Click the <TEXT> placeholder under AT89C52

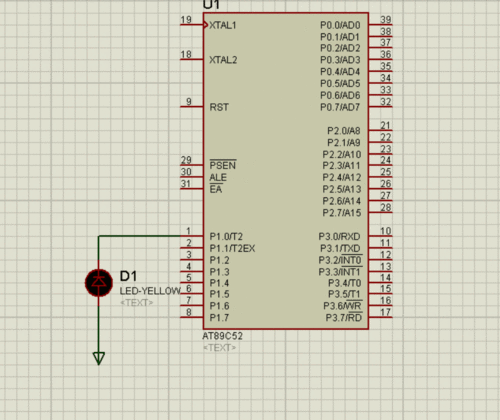[219, 348]
